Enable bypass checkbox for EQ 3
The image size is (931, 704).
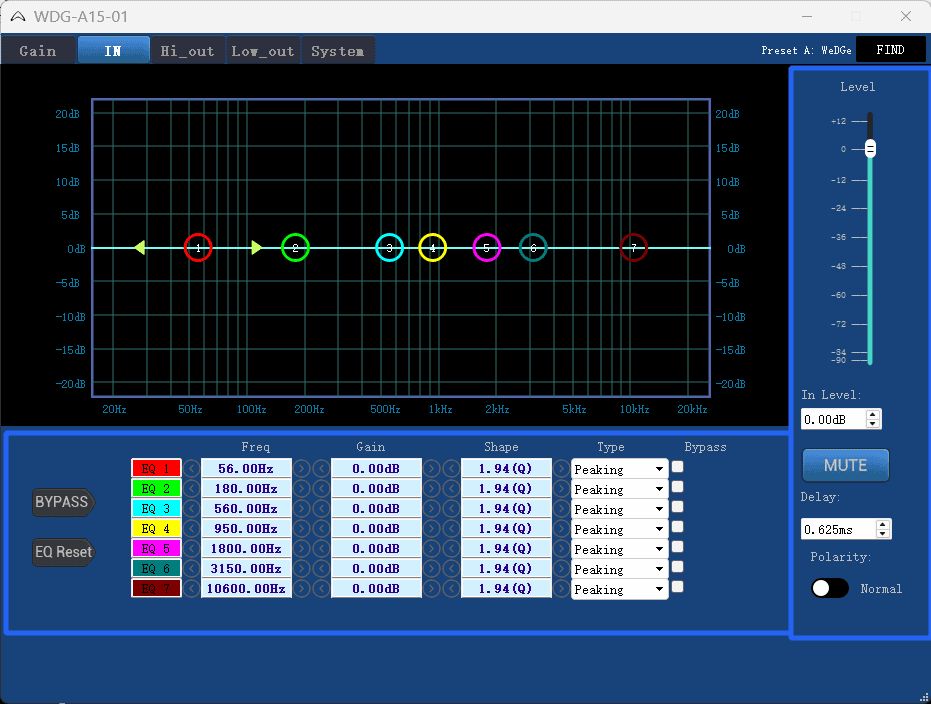click(677, 507)
